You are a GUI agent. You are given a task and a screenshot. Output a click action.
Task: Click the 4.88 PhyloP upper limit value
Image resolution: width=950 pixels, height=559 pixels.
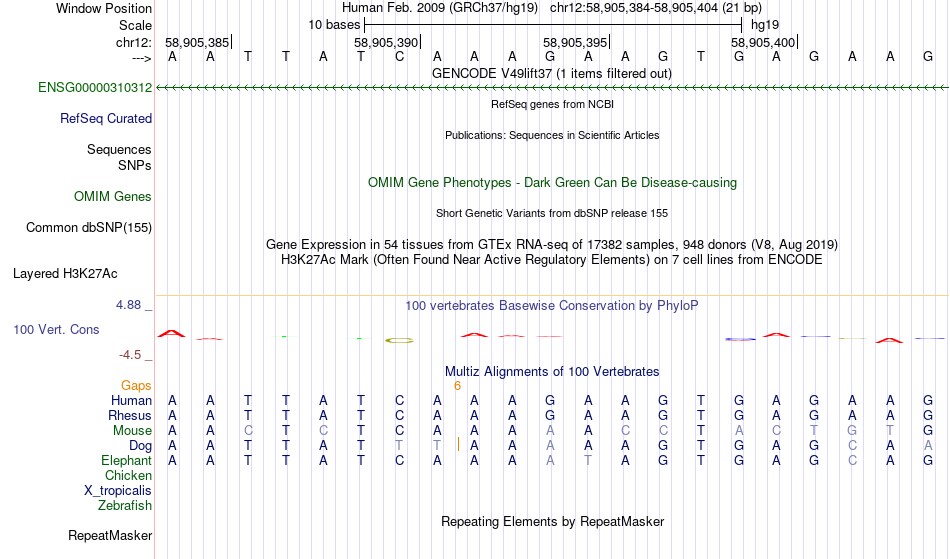(128, 305)
